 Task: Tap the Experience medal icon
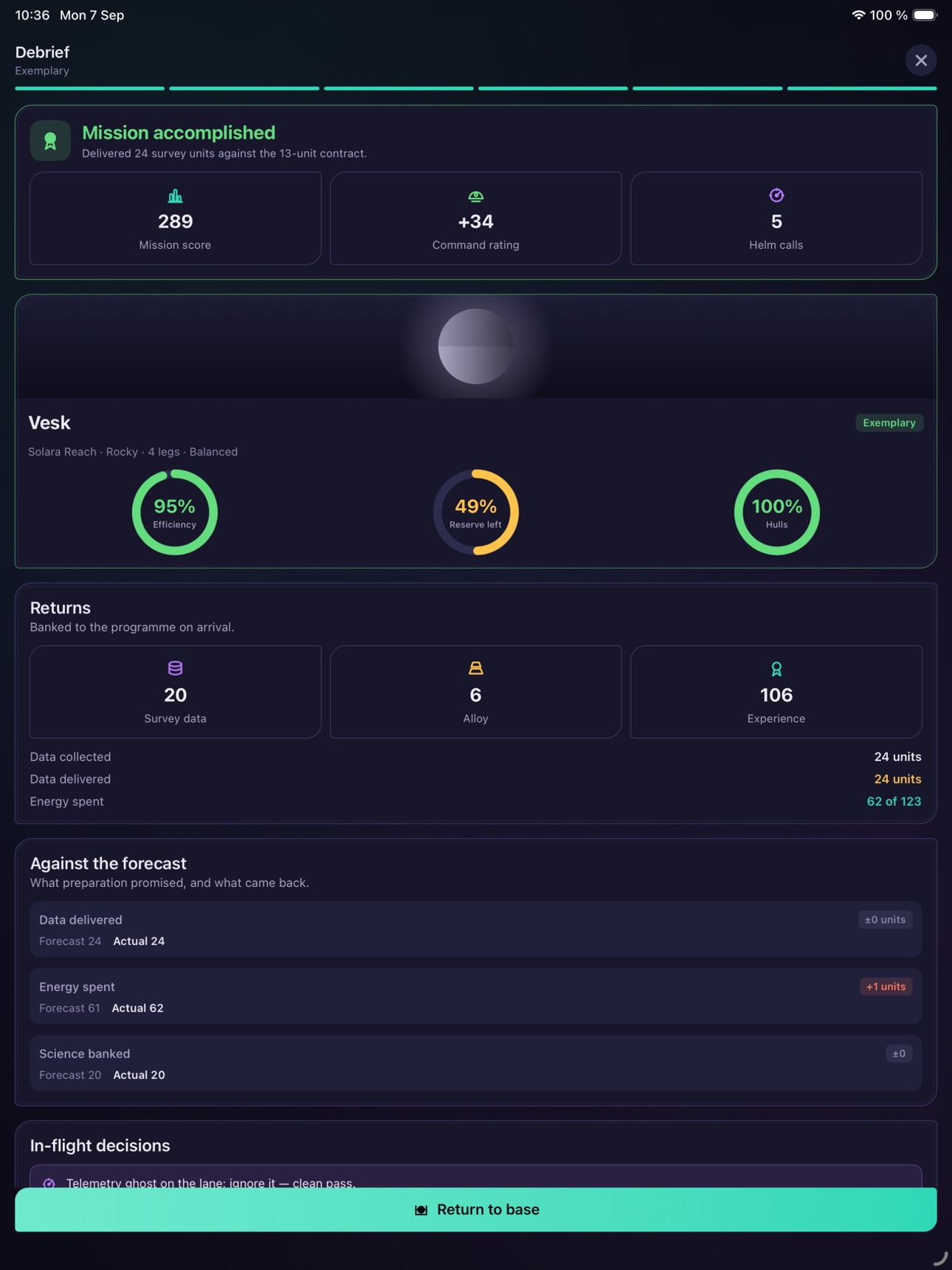(776, 669)
